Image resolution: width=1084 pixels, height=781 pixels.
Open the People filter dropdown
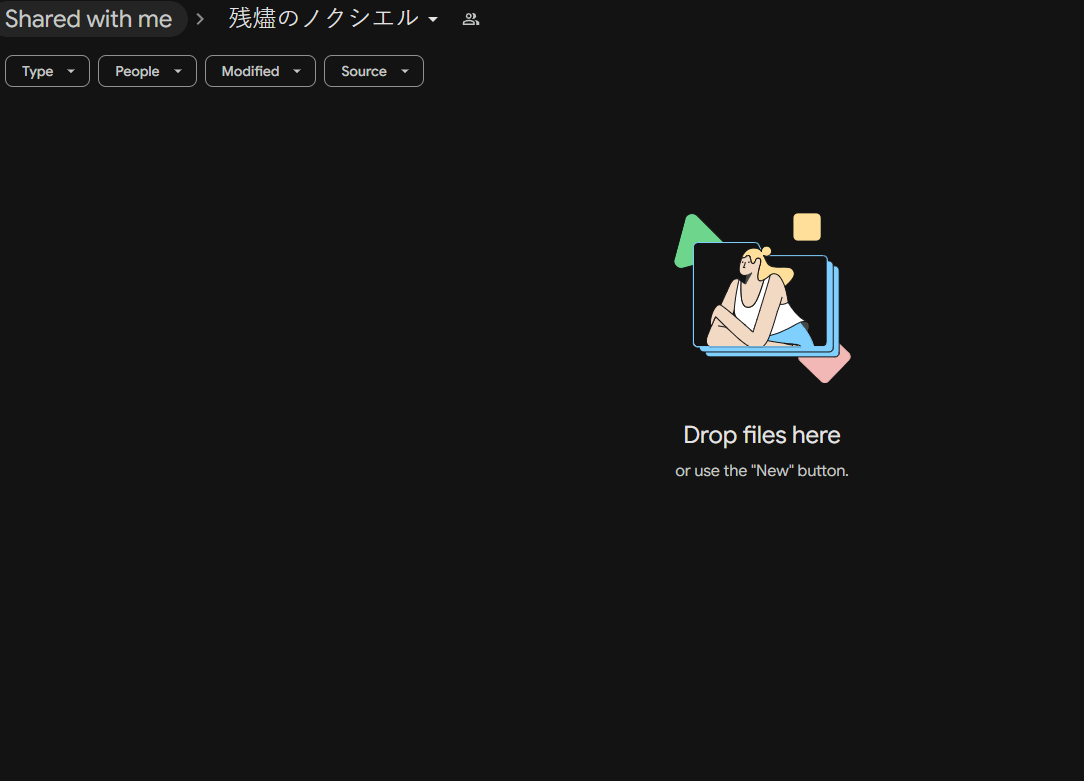(x=147, y=71)
